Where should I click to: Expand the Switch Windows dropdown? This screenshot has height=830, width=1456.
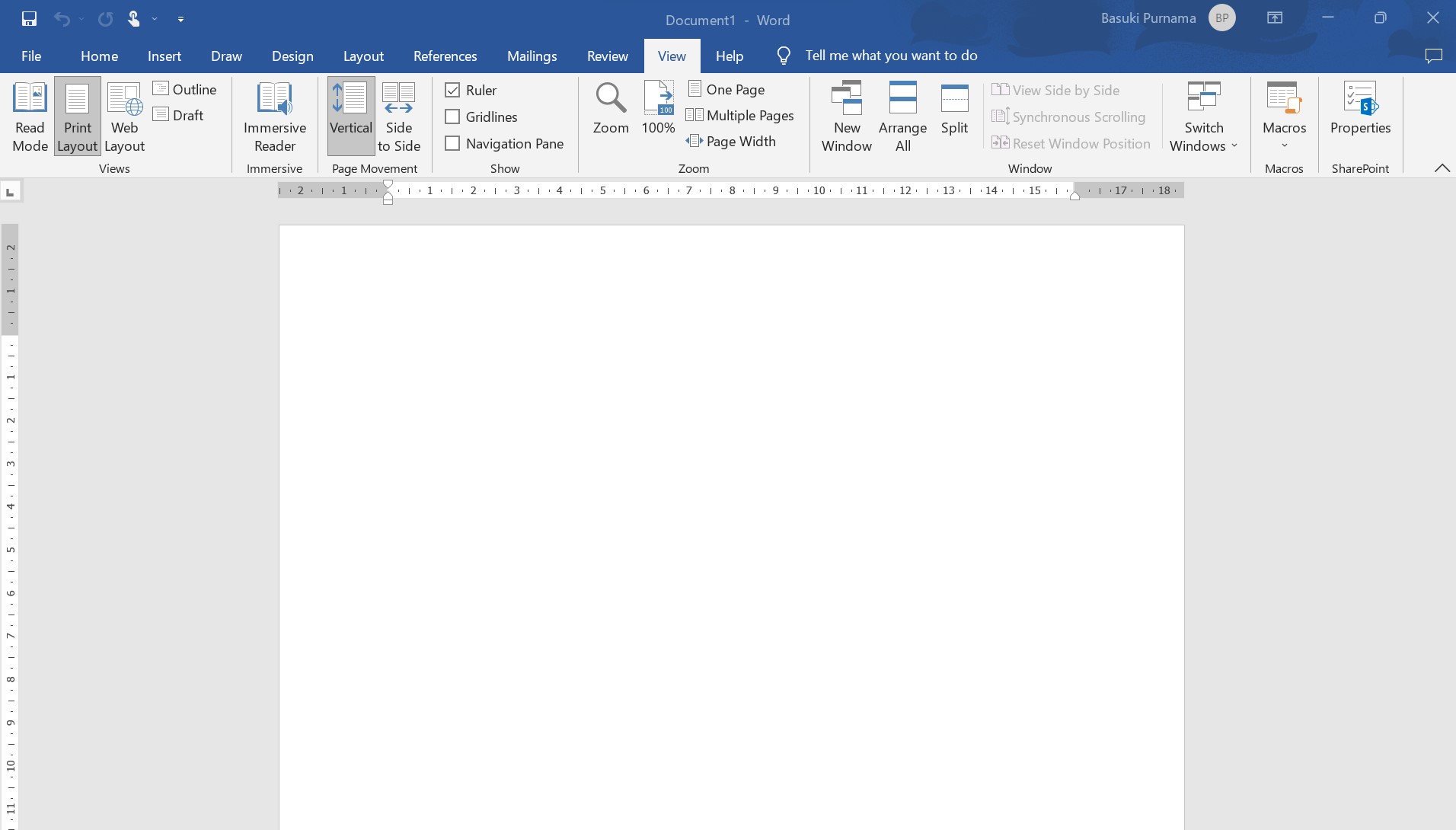pos(1204,117)
